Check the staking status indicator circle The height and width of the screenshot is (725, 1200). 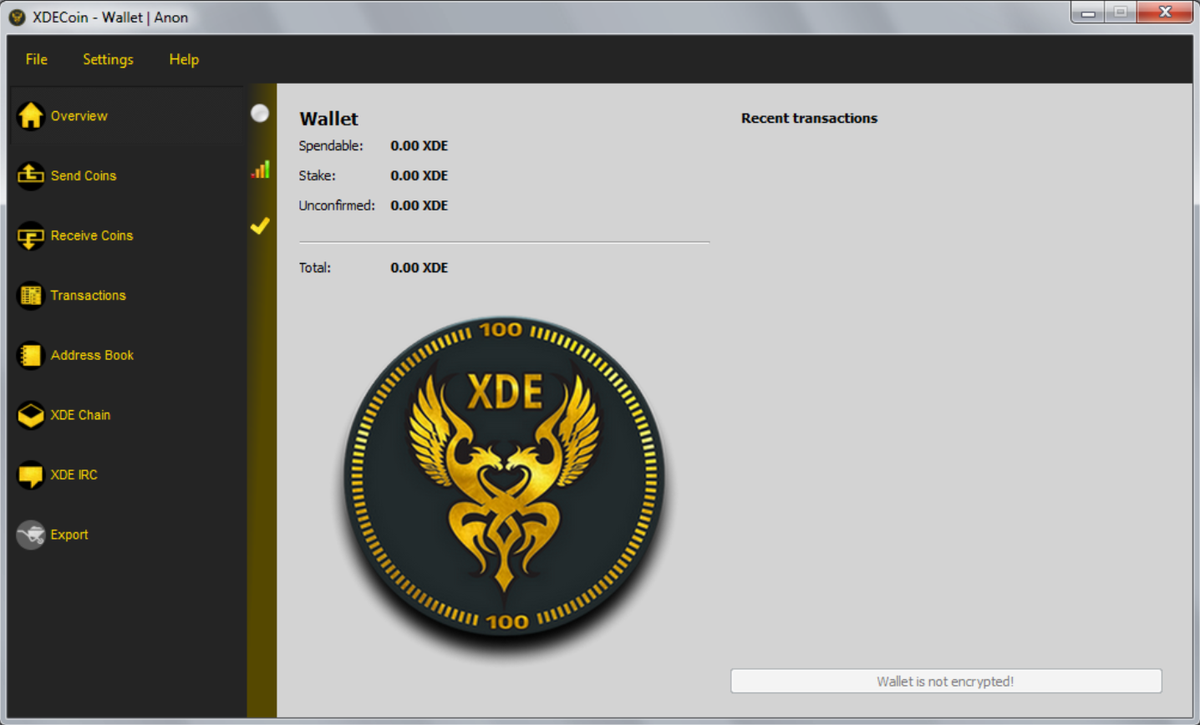[x=260, y=113]
